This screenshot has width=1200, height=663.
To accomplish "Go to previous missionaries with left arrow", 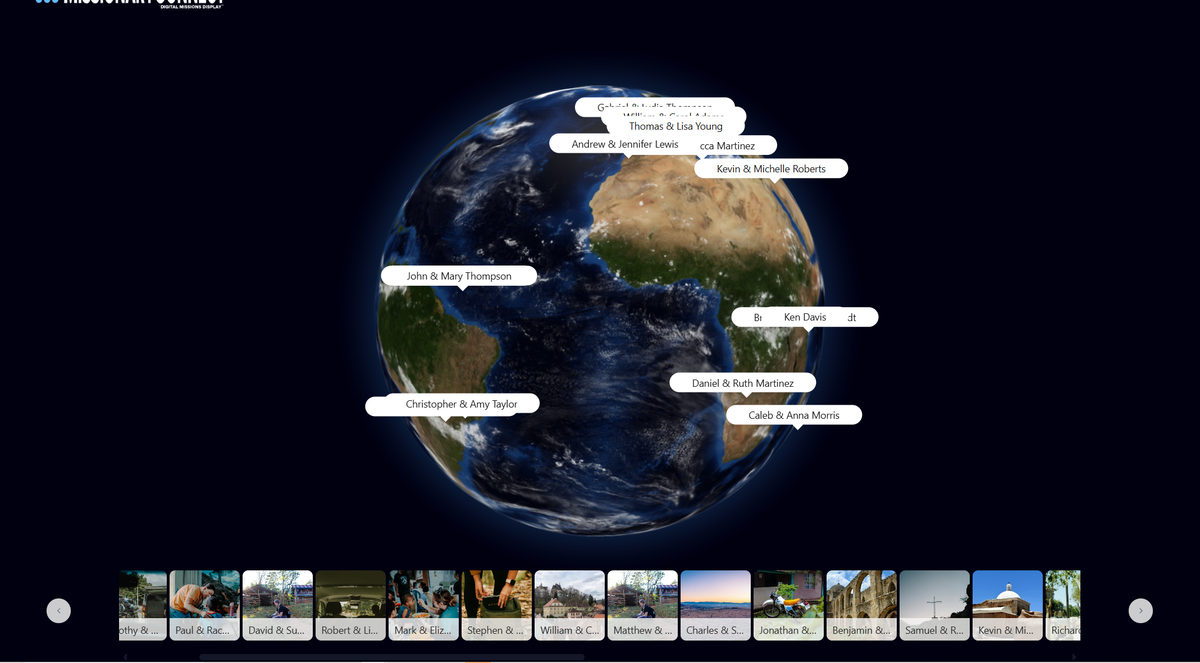I will click(x=59, y=610).
